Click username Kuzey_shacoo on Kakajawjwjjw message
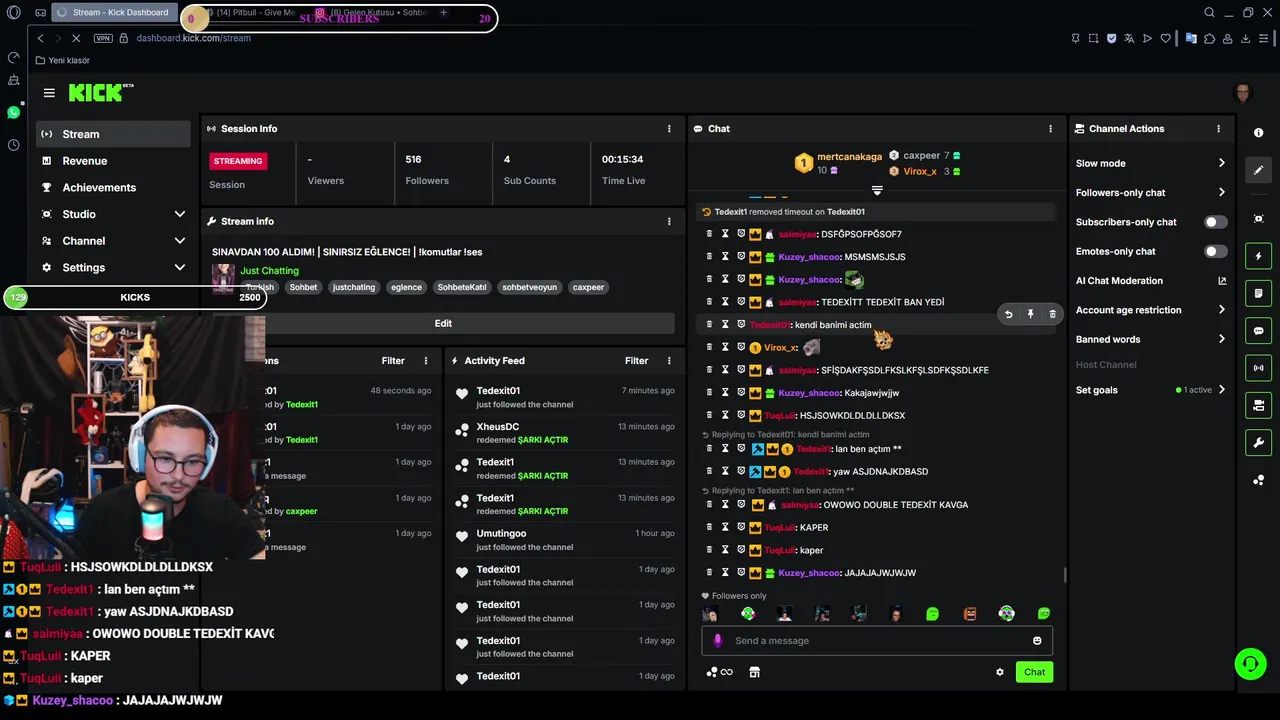Screen dimensions: 1280x720 809,393
